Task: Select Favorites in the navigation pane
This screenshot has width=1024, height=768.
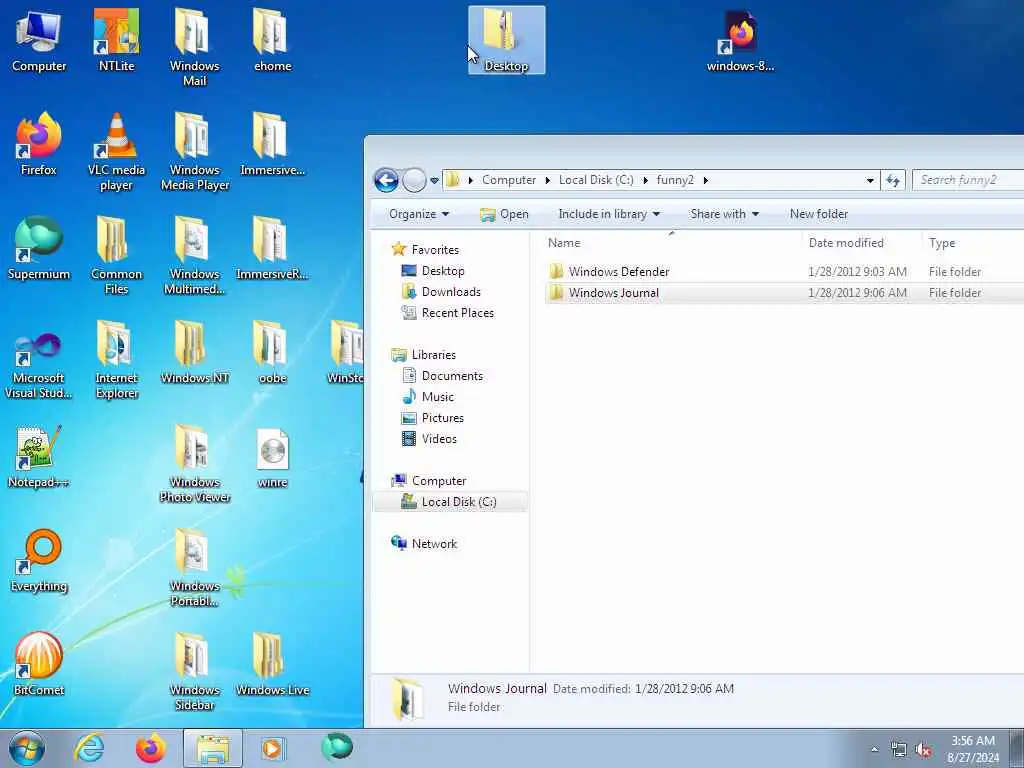Action: tap(424, 249)
